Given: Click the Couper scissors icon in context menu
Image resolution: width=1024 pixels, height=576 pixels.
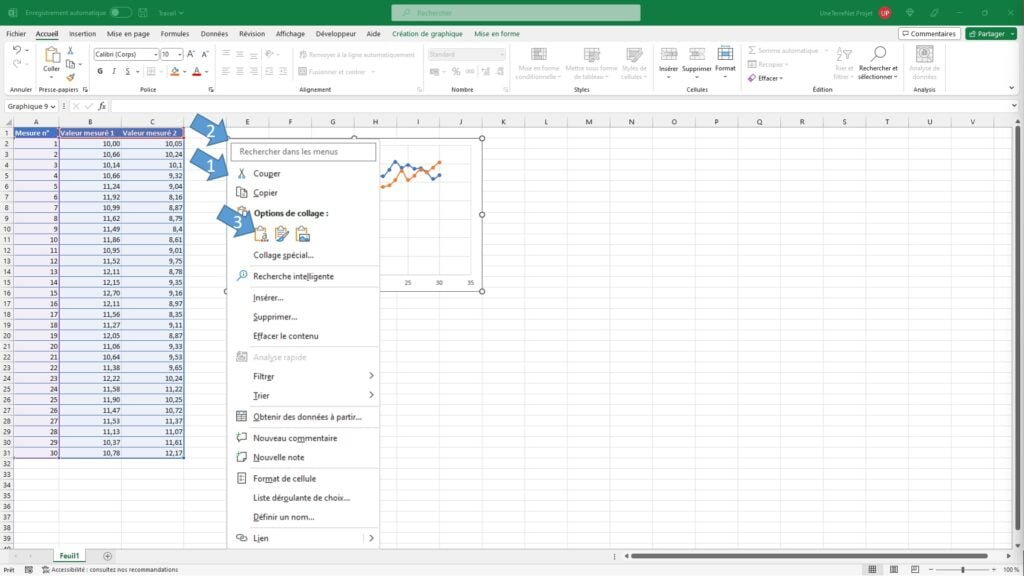Looking at the screenshot, I should 241,173.
